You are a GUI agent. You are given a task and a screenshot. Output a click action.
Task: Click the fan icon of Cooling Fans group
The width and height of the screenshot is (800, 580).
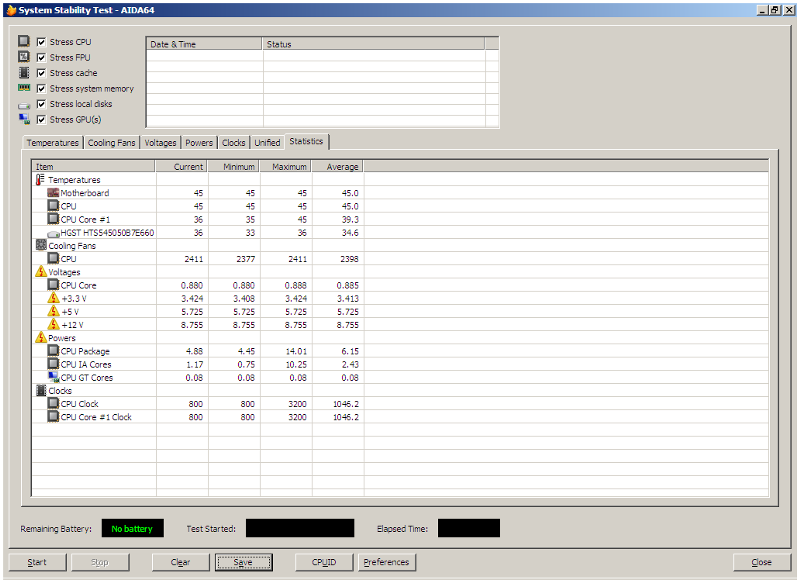pyautogui.click(x=41, y=245)
